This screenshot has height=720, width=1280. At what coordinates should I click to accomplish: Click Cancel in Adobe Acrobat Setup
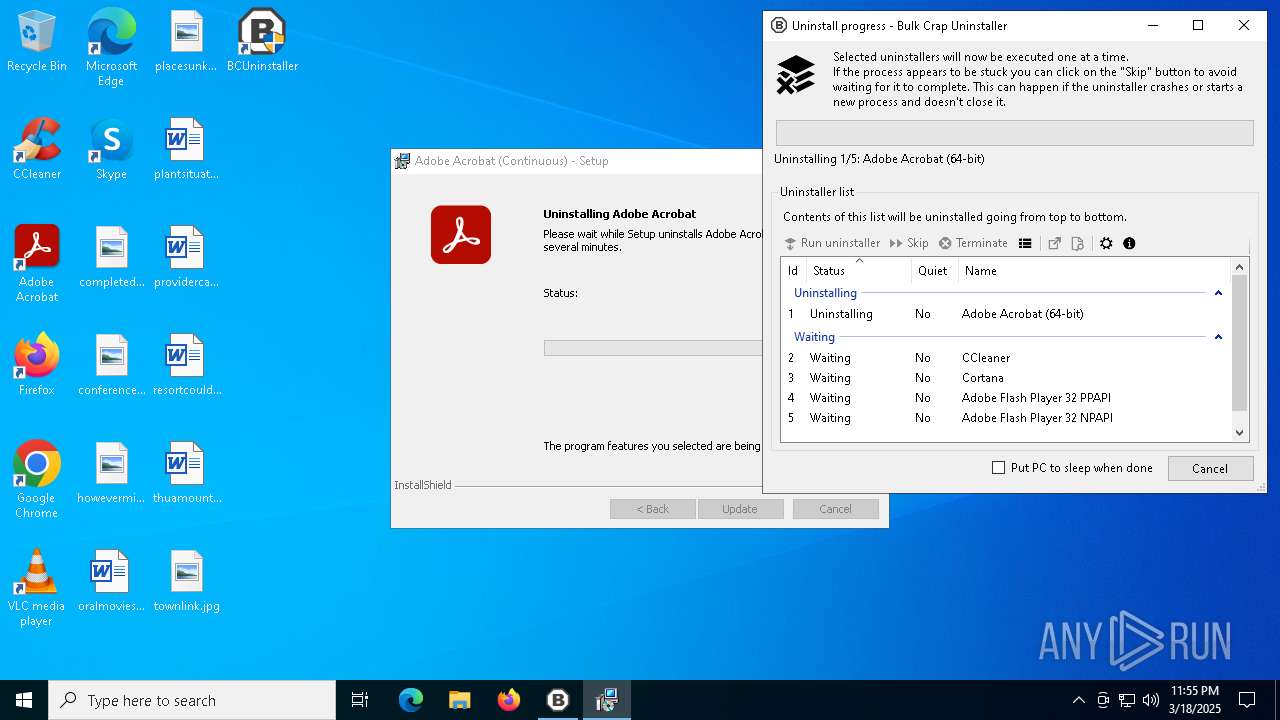click(835, 509)
